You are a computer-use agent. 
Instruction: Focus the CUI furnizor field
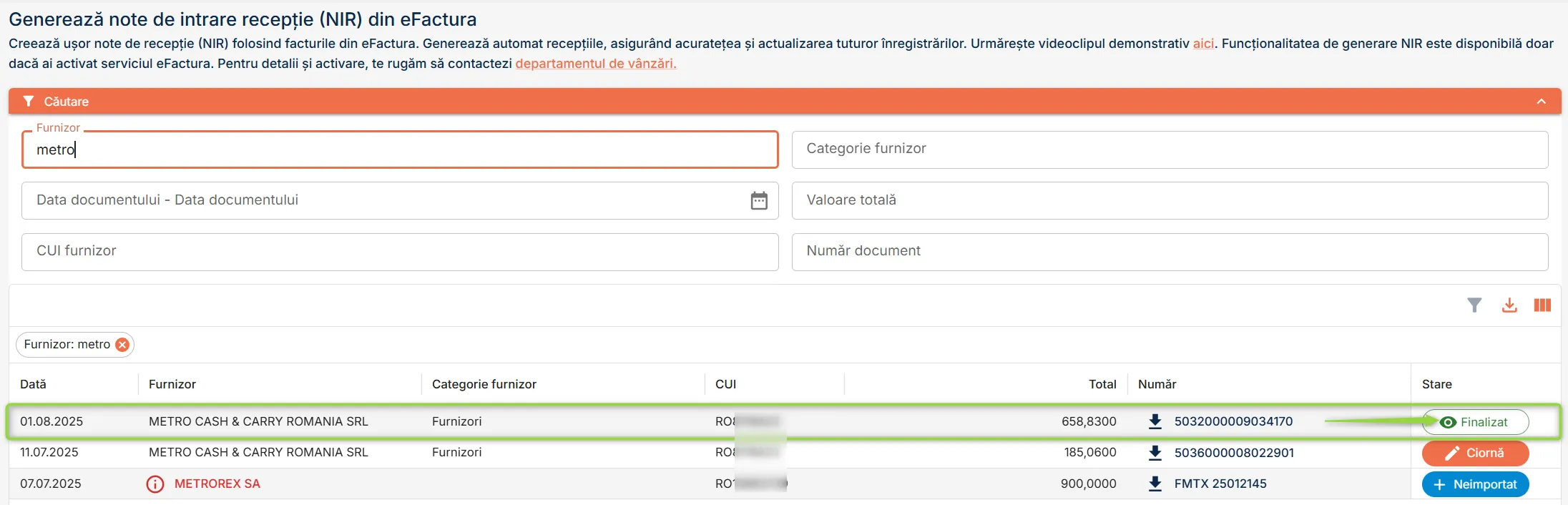click(x=400, y=252)
